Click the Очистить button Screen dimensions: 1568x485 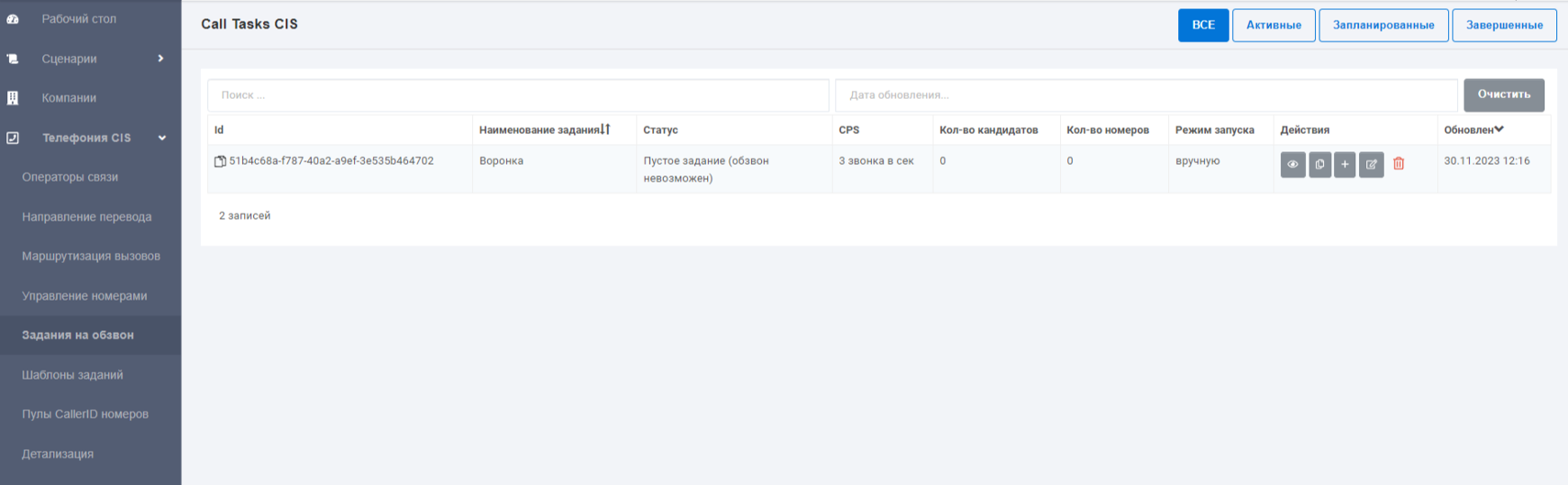click(x=1504, y=94)
